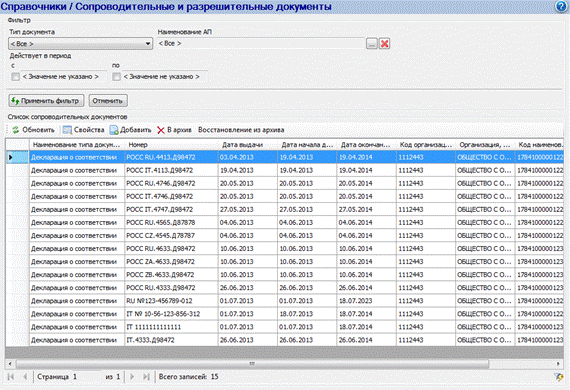Click the Отменить button
The image size is (570, 390).
pos(108,101)
